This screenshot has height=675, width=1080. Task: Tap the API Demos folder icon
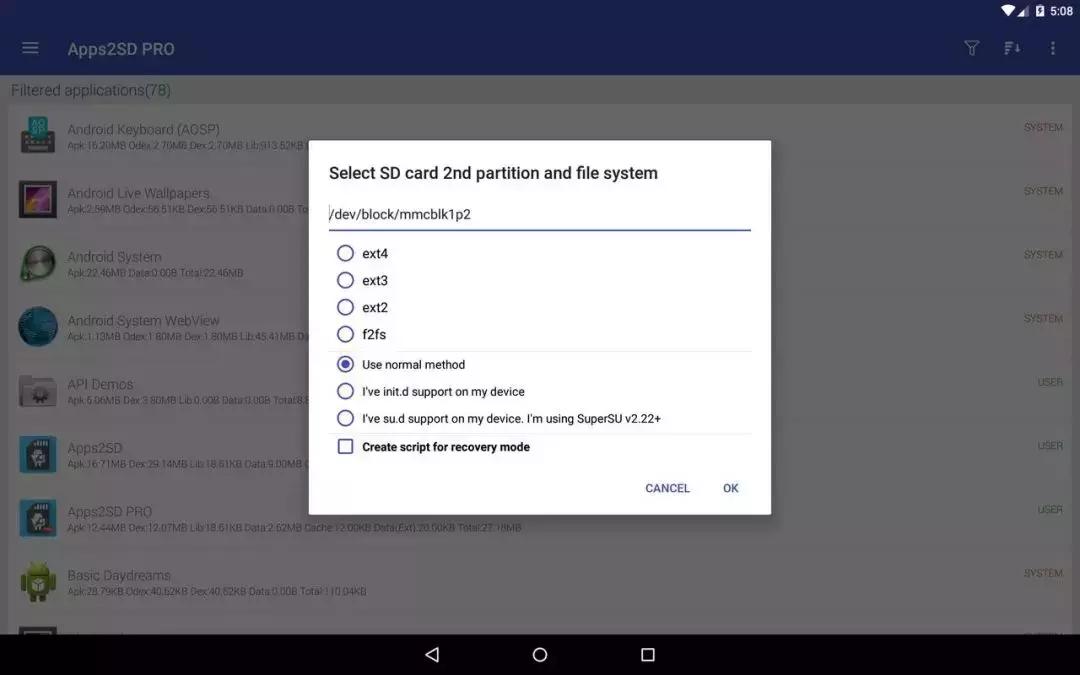click(38, 391)
